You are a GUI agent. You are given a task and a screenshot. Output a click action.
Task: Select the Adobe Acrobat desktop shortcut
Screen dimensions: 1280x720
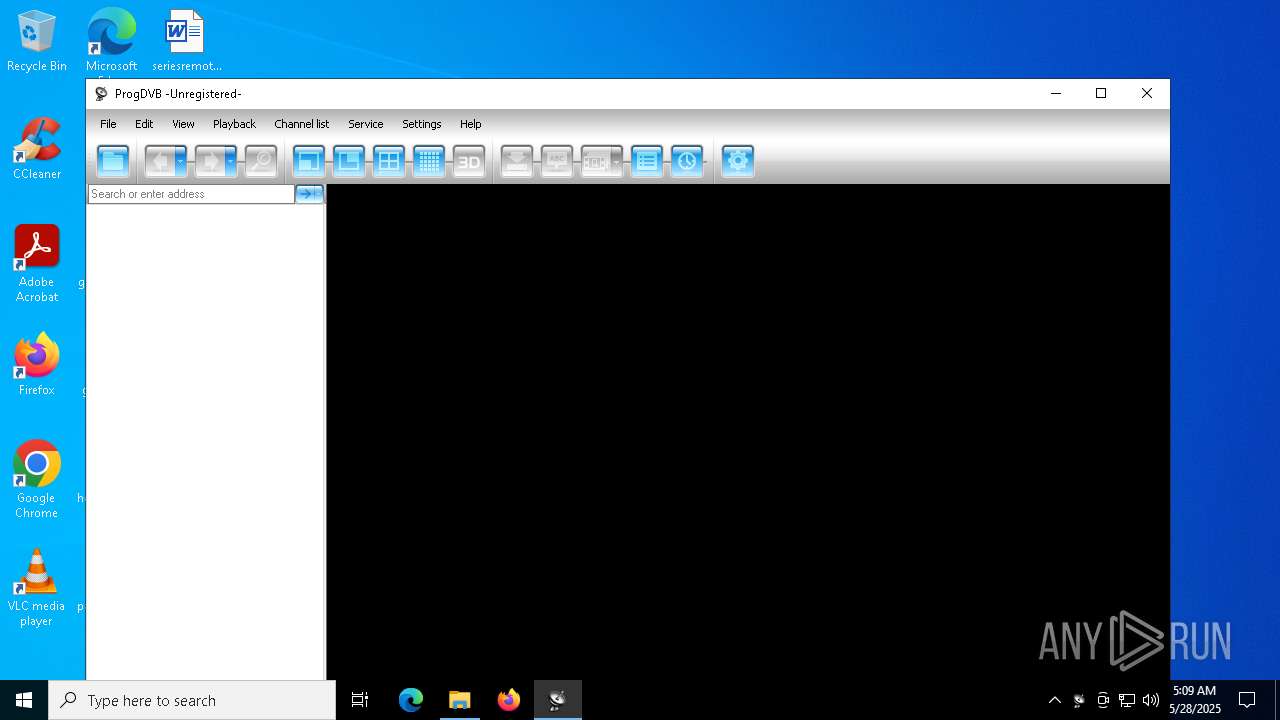(37, 264)
